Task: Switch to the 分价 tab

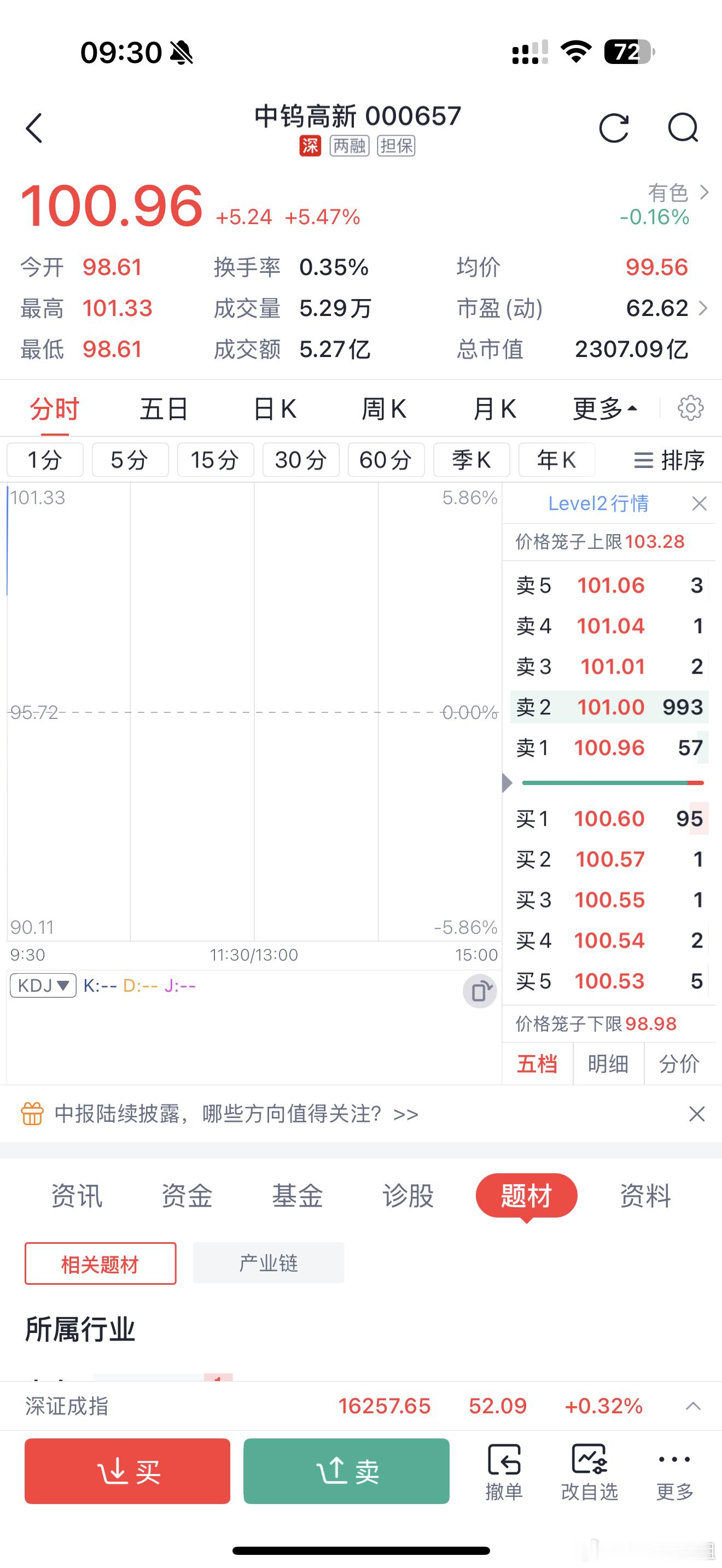Action: 679,1063
